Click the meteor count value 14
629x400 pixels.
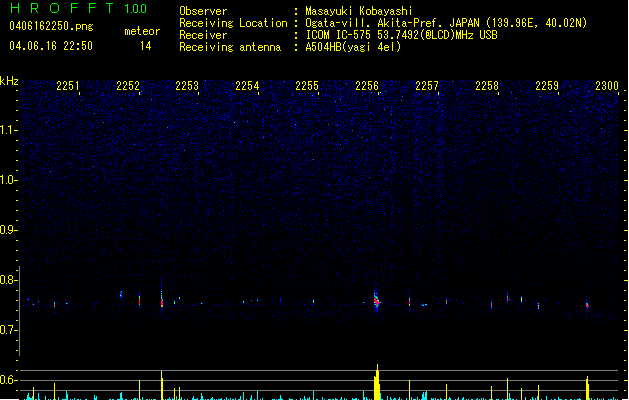146,46
